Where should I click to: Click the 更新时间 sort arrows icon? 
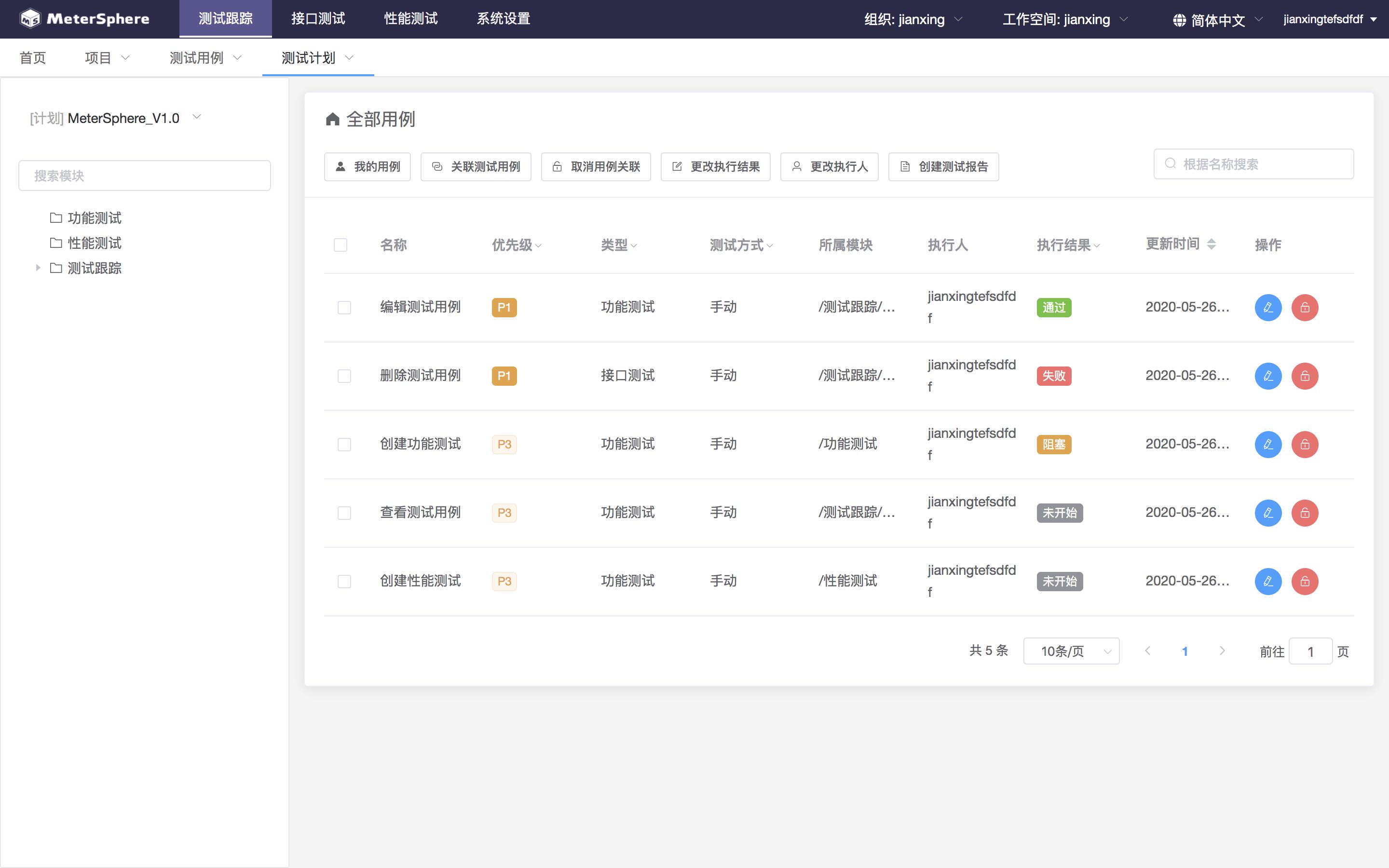pos(1211,244)
